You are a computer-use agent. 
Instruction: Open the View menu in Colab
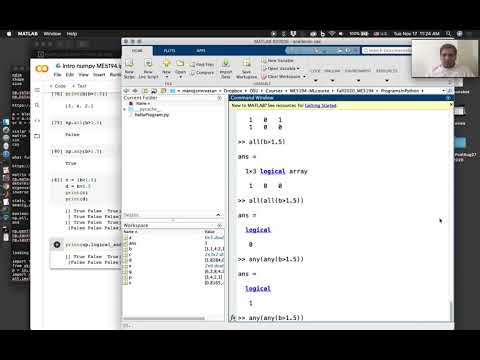click(83, 75)
